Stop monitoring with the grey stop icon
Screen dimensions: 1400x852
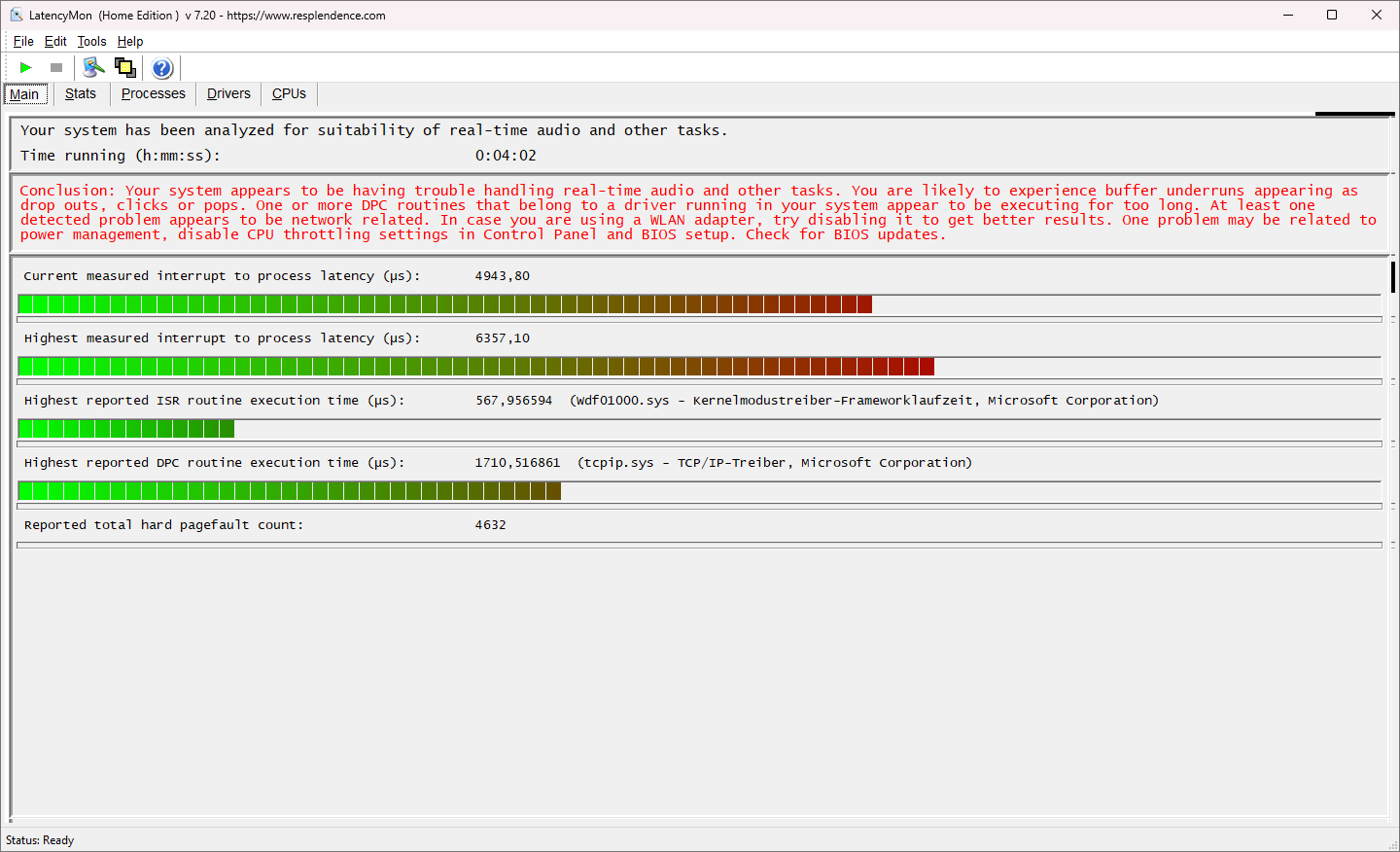coord(56,67)
